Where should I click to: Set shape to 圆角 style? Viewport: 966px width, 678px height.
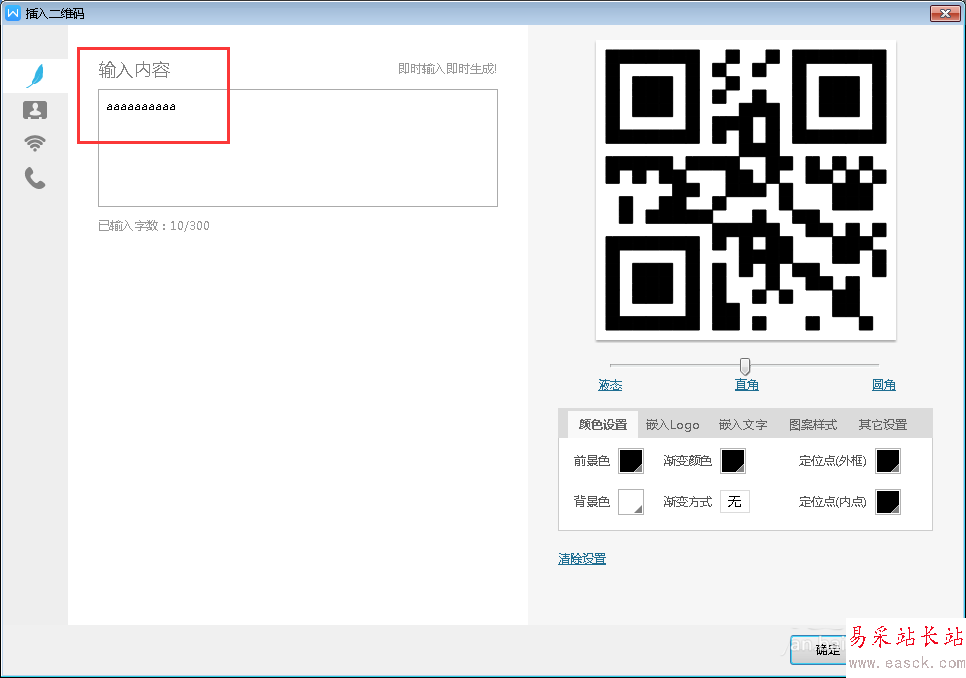883,385
